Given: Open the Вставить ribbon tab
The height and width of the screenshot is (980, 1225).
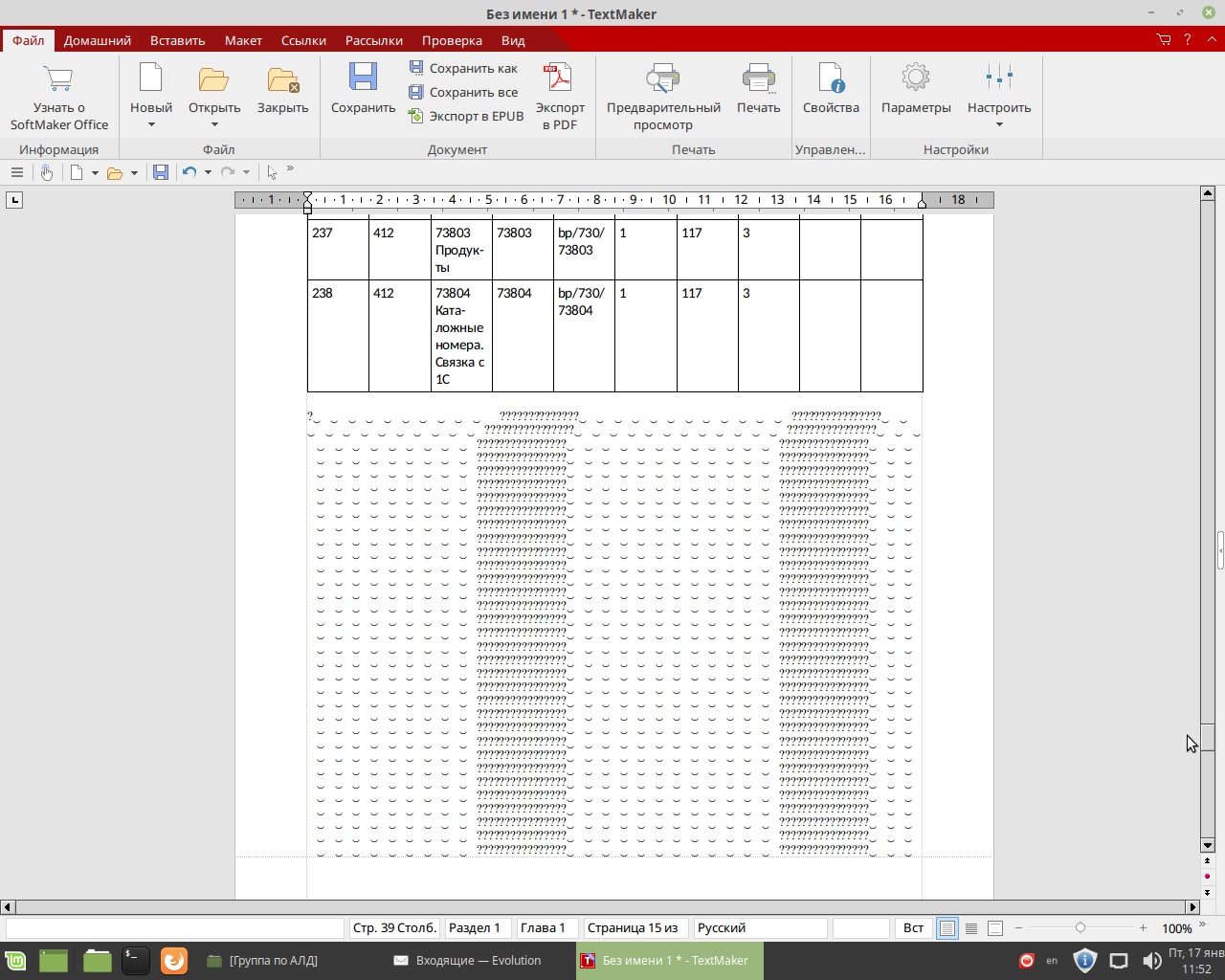Looking at the screenshot, I should pyautogui.click(x=177, y=40).
